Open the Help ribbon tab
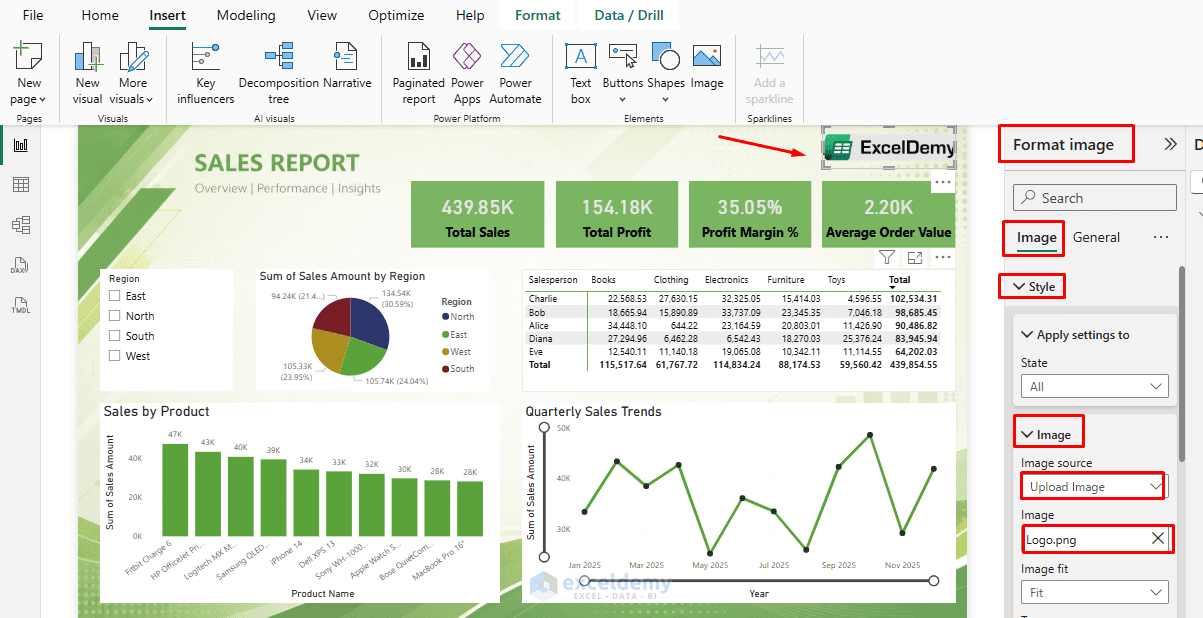The width and height of the screenshot is (1203, 618). click(x=470, y=15)
